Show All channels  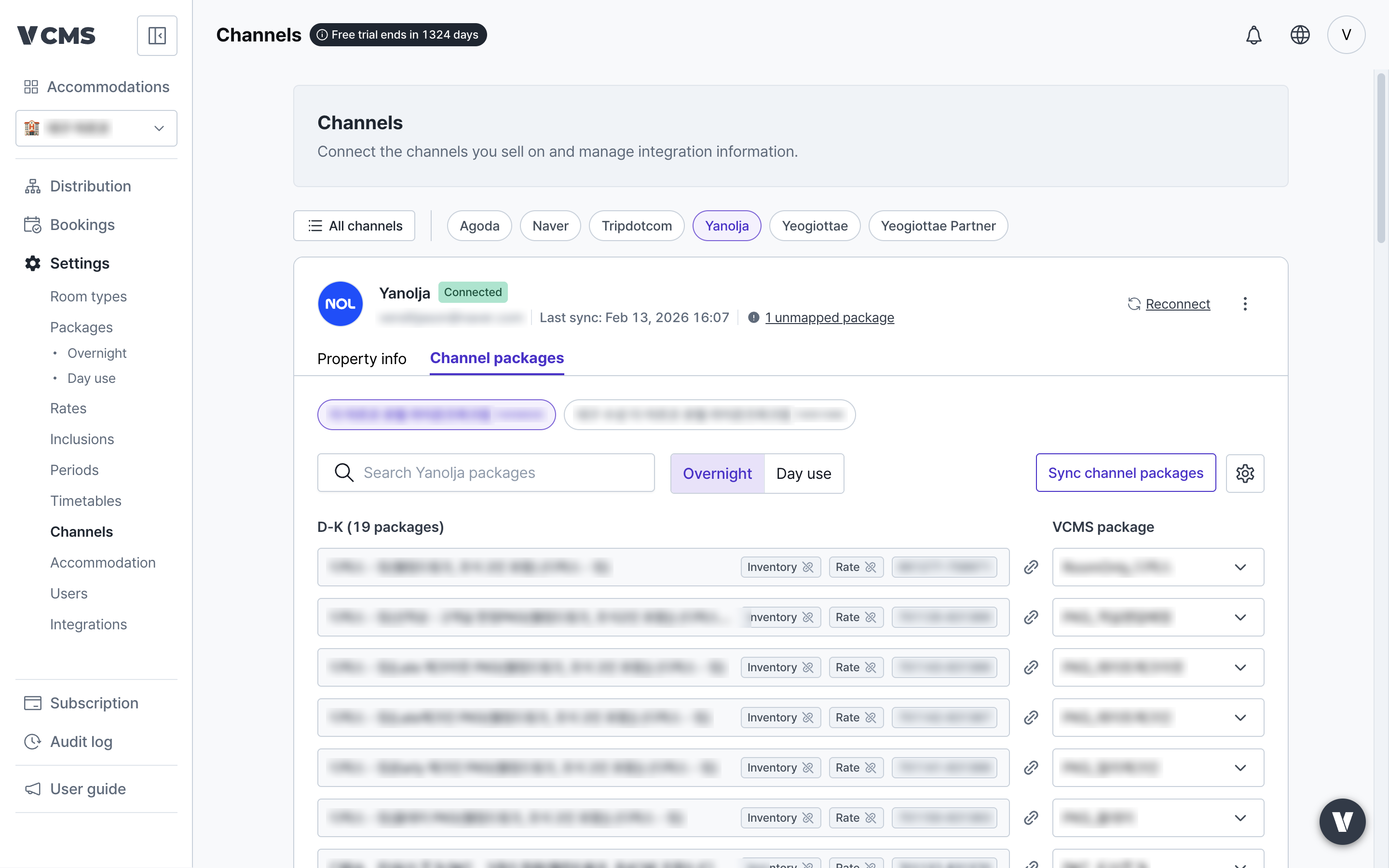tap(354, 226)
